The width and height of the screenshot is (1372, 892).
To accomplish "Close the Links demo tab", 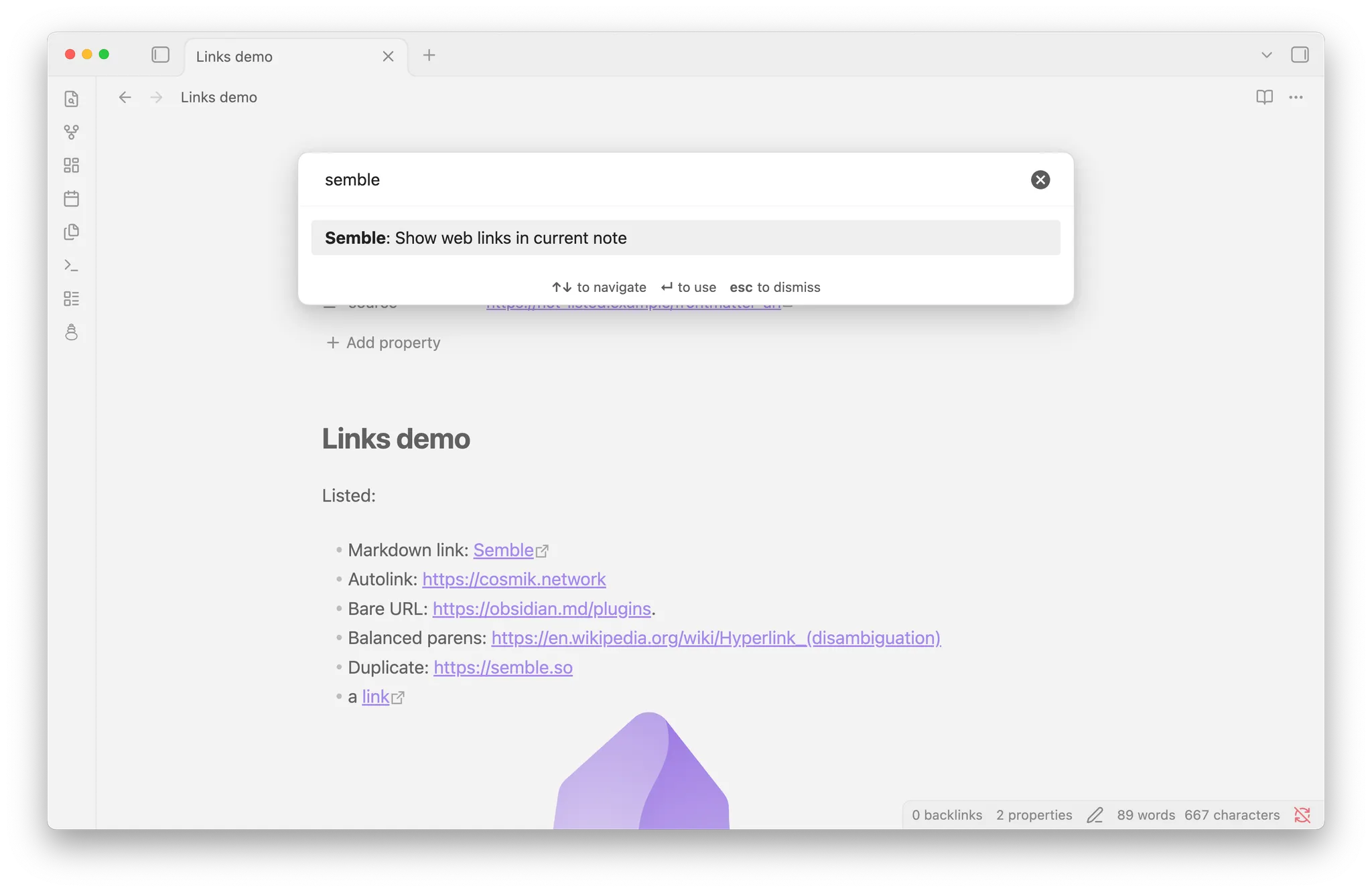I will pos(388,57).
